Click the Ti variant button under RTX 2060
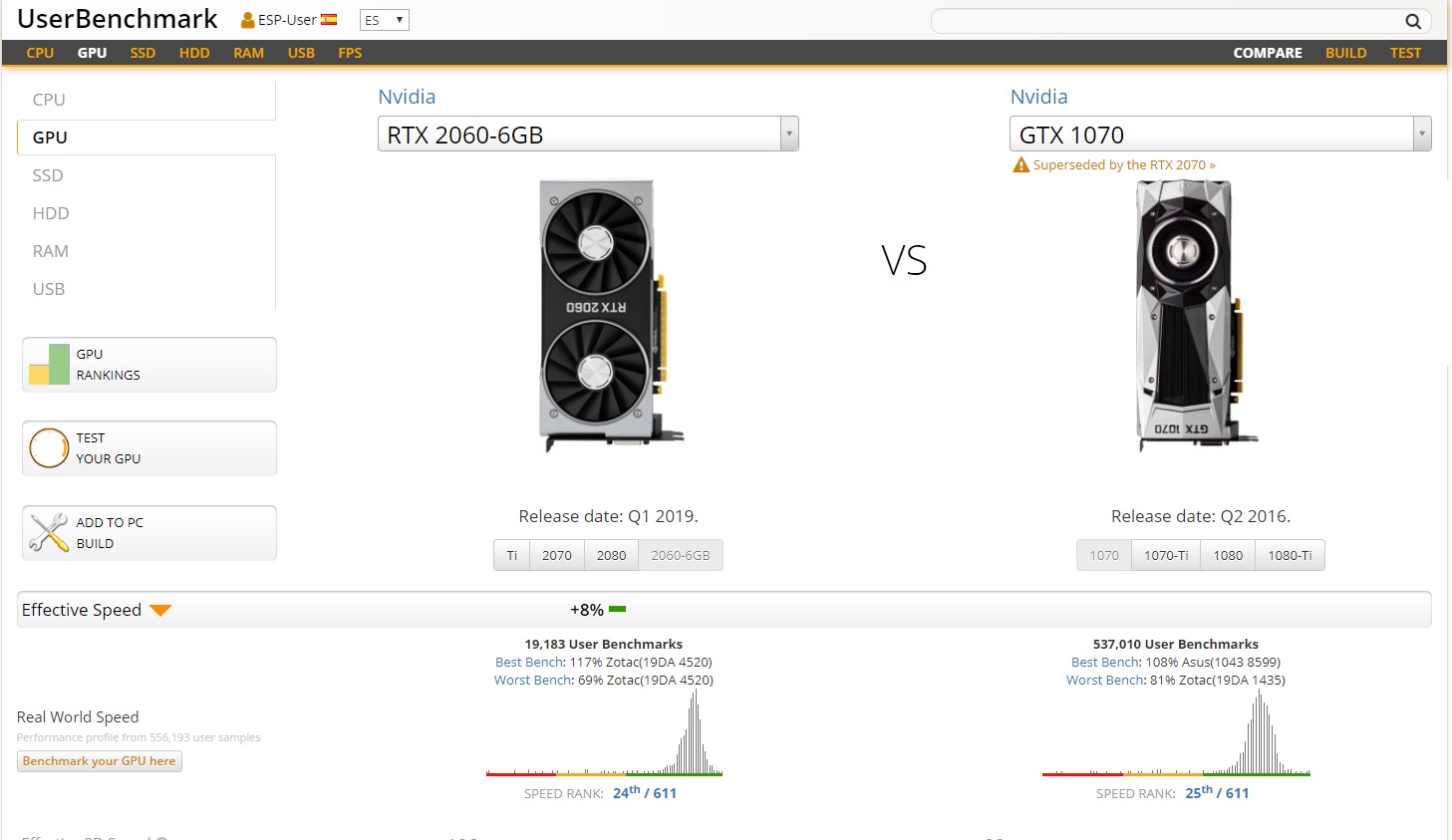 511,555
